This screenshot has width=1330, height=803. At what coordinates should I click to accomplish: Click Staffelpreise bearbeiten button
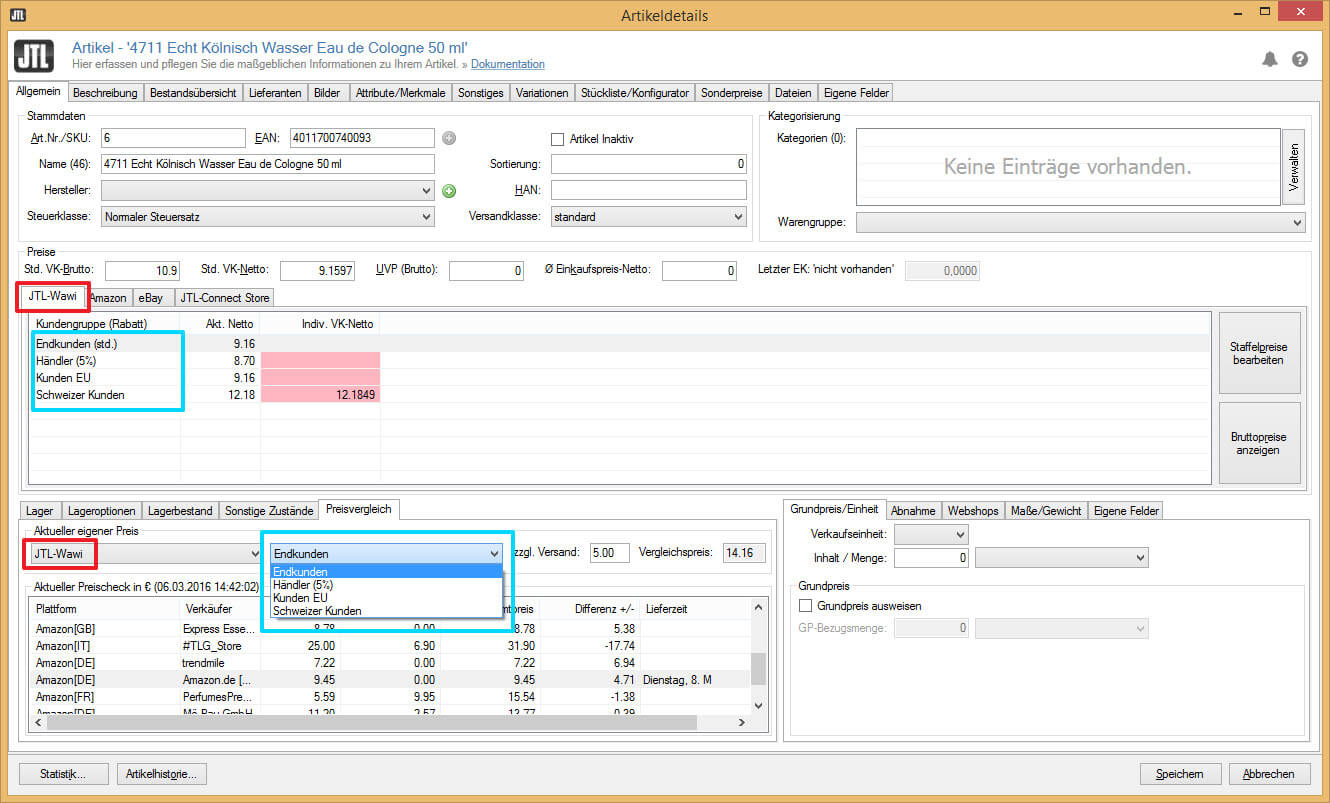(x=1259, y=353)
